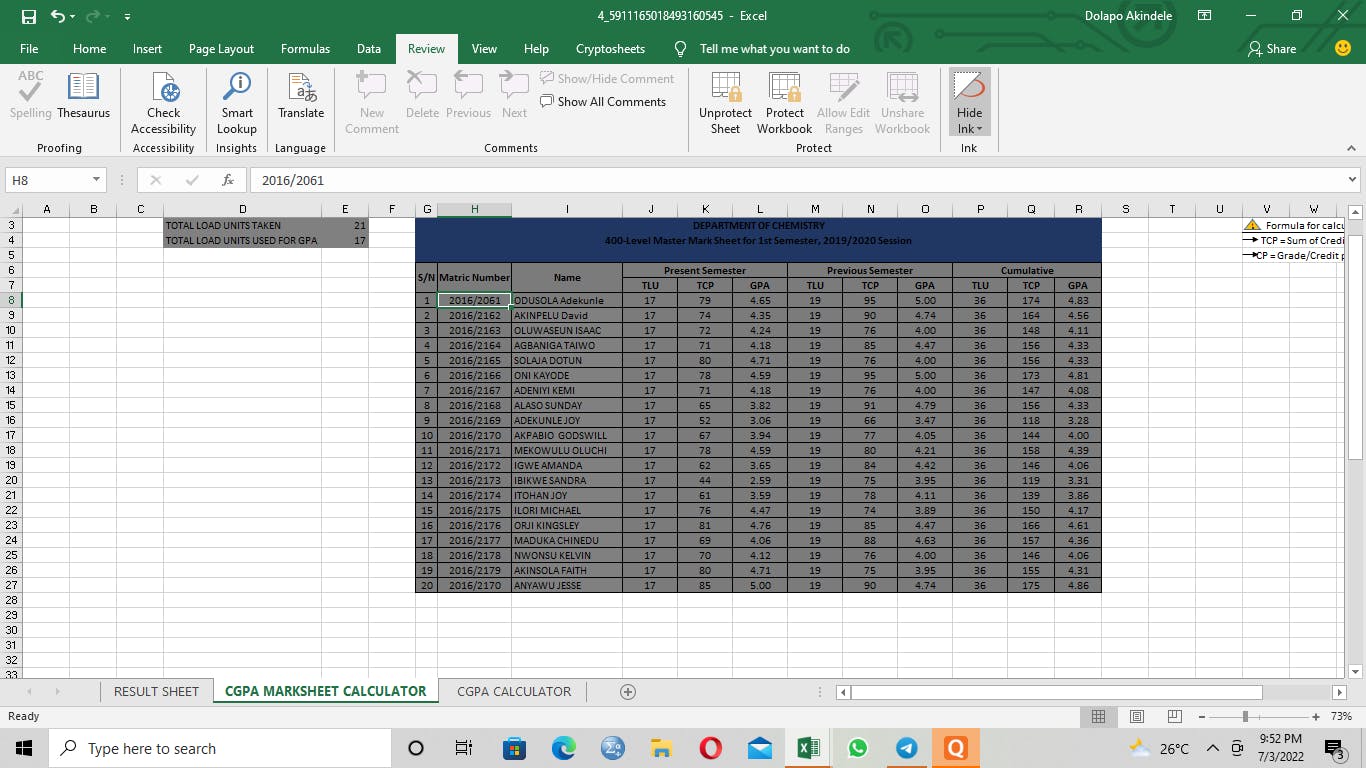Open Customize Quick Access Toolbar dropdown
Screen dimensions: 1366x768
click(127, 17)
